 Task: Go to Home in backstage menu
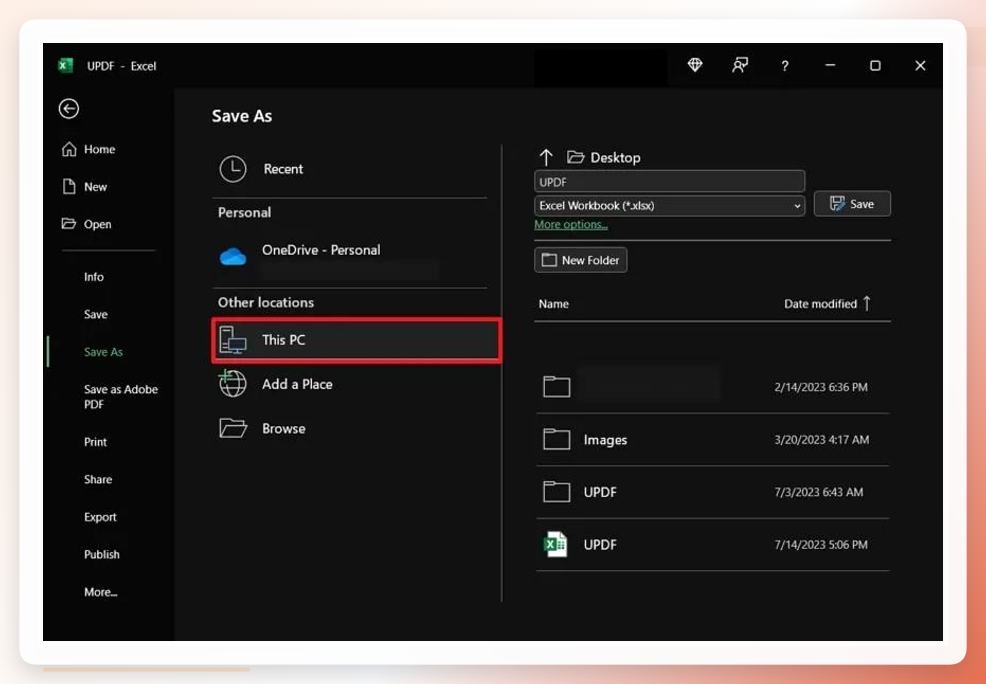click(x=99, y=149)
